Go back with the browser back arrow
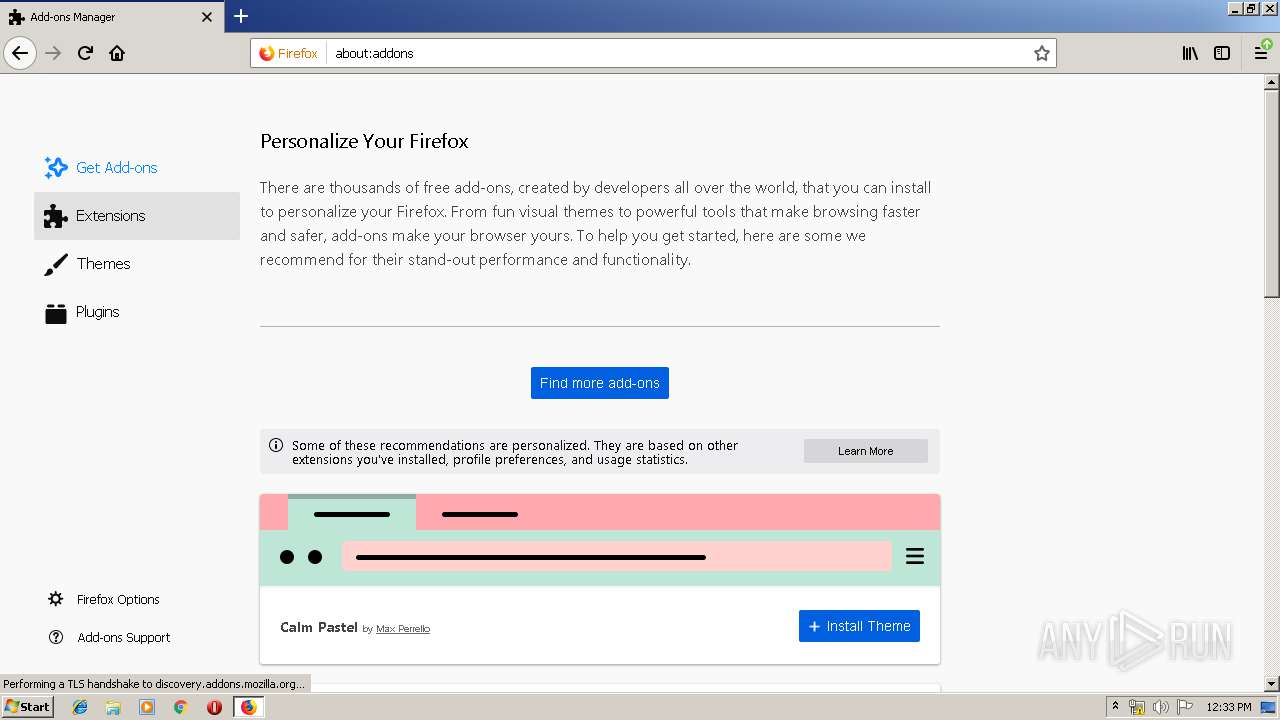Screen dimensions: 1280x720 coord(20,53)
